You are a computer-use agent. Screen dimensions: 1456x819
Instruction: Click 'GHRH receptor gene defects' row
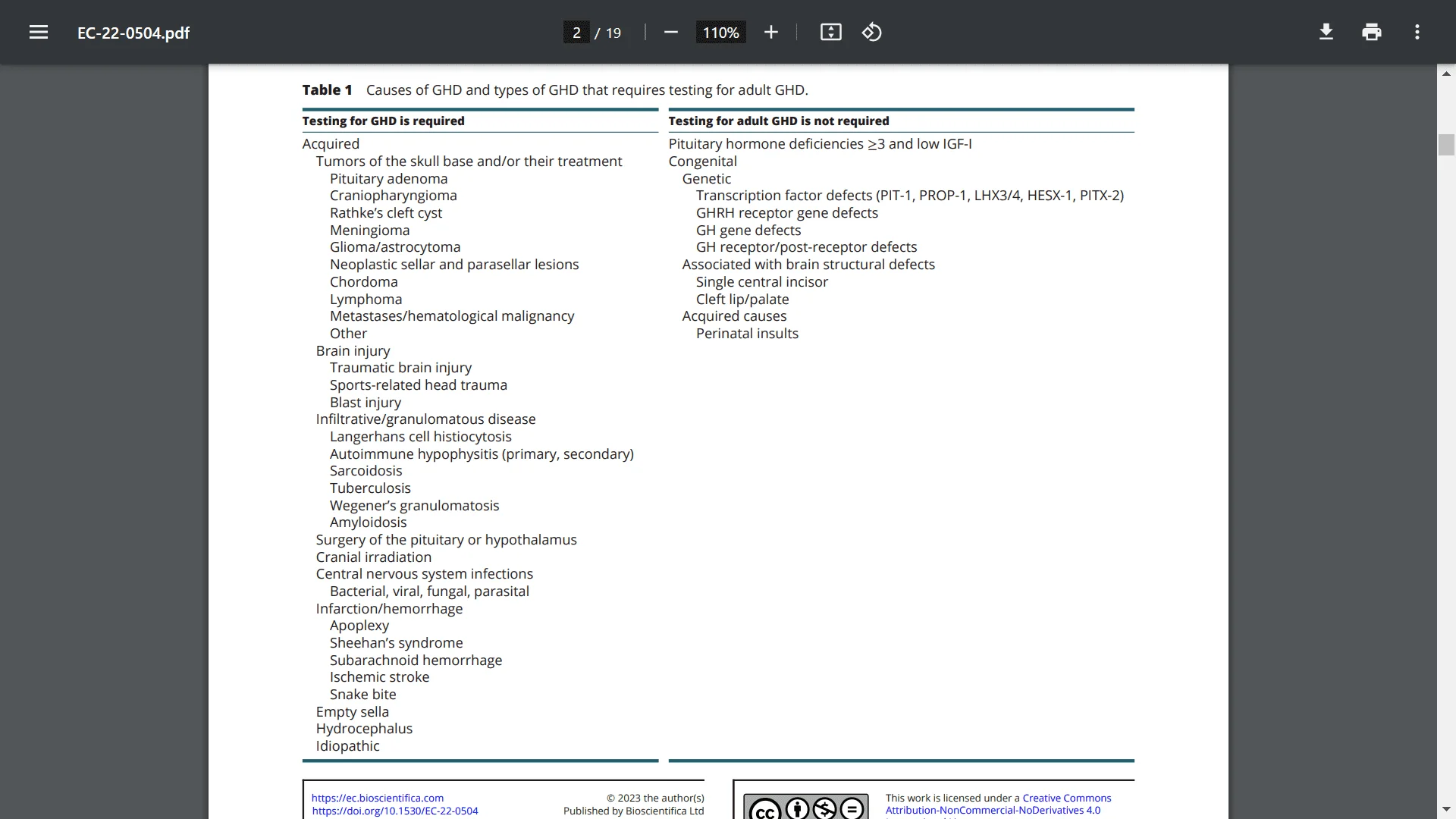(x=787, y=212)
